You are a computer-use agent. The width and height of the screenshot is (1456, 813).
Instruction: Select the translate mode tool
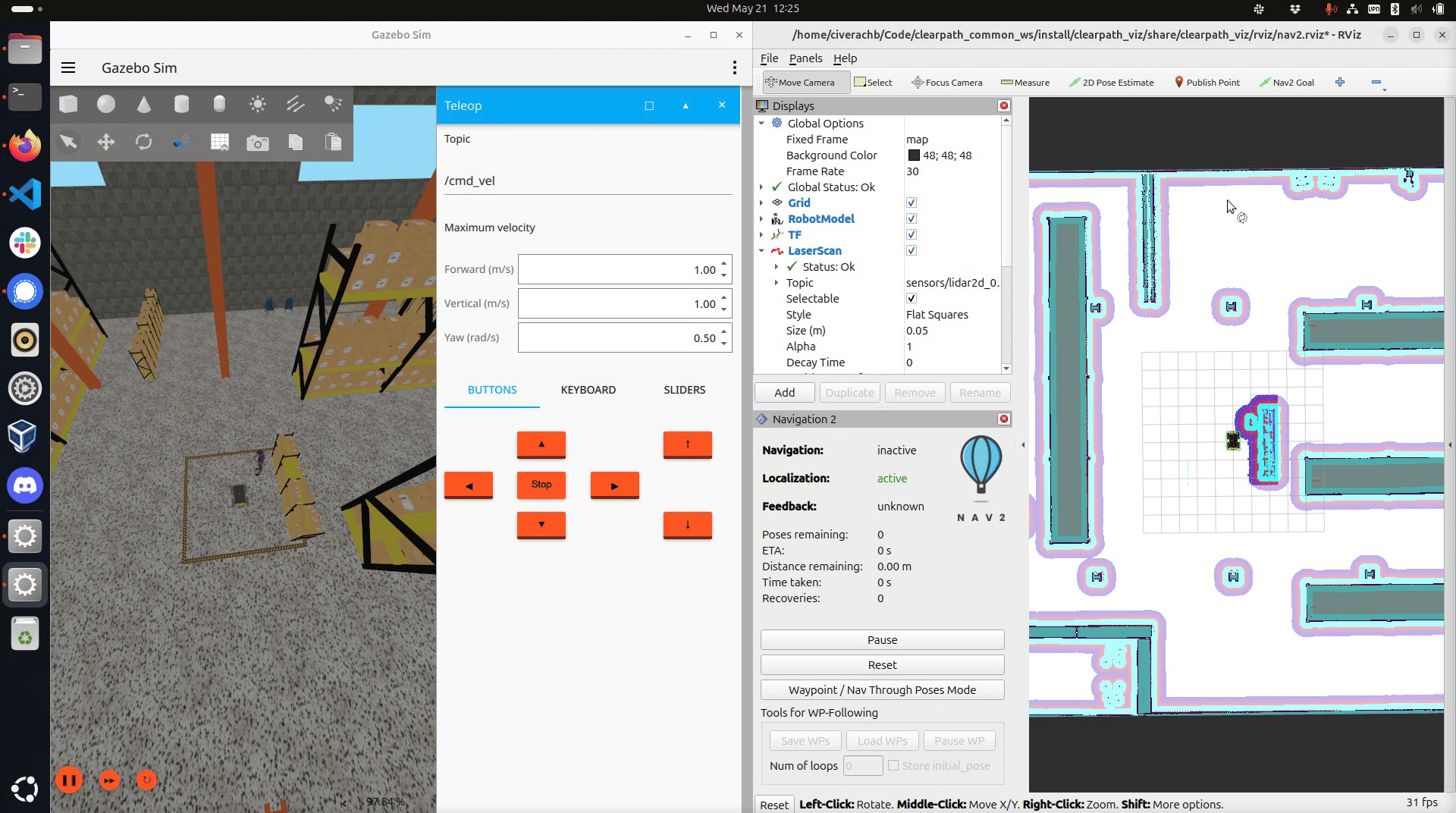[106, 143]
